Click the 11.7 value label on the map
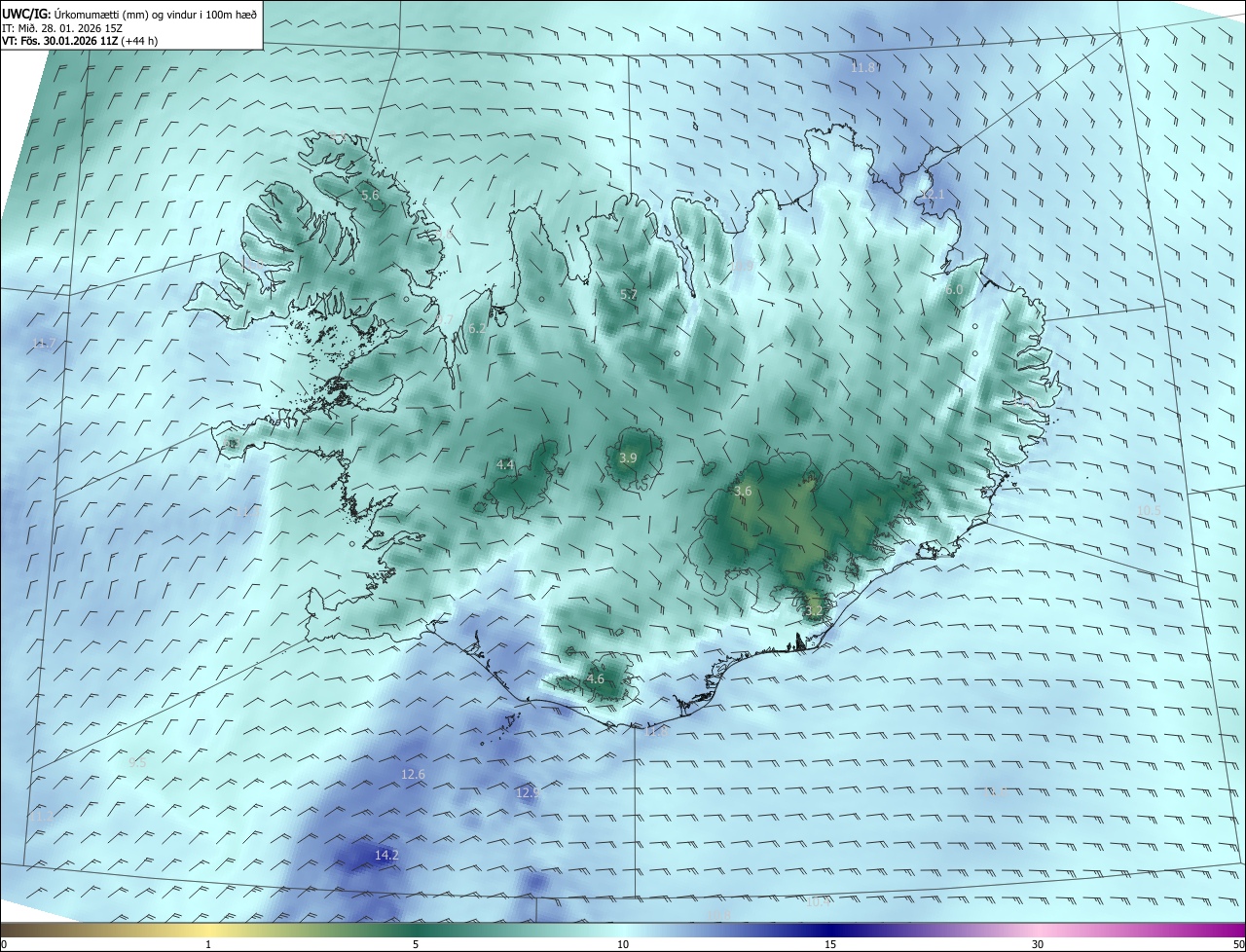The height and width of the screenshot is (952, 1246). (x=45, y=345)
